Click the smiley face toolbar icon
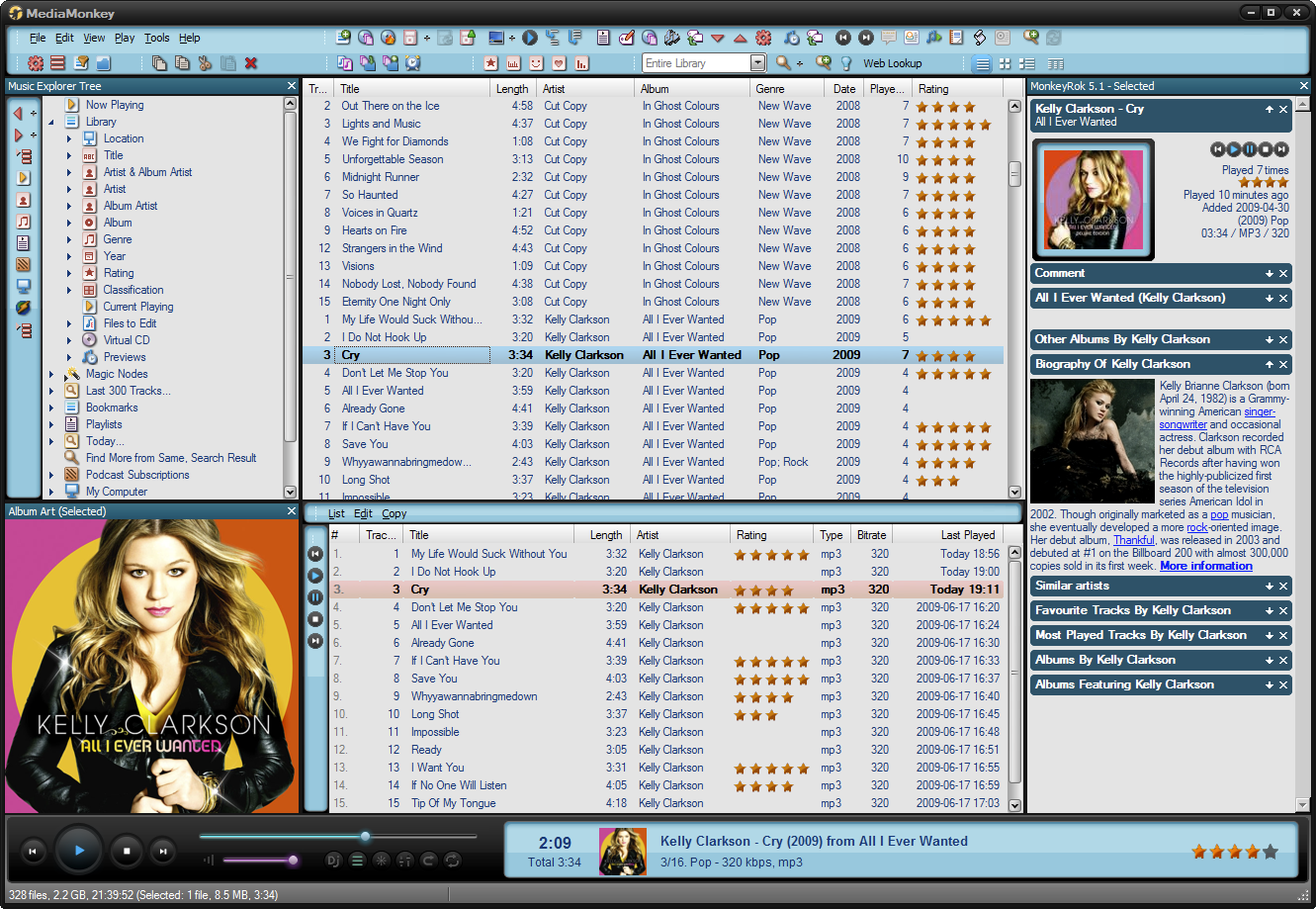This screenshot has width=1316, height=909. [x=537, y=63]
